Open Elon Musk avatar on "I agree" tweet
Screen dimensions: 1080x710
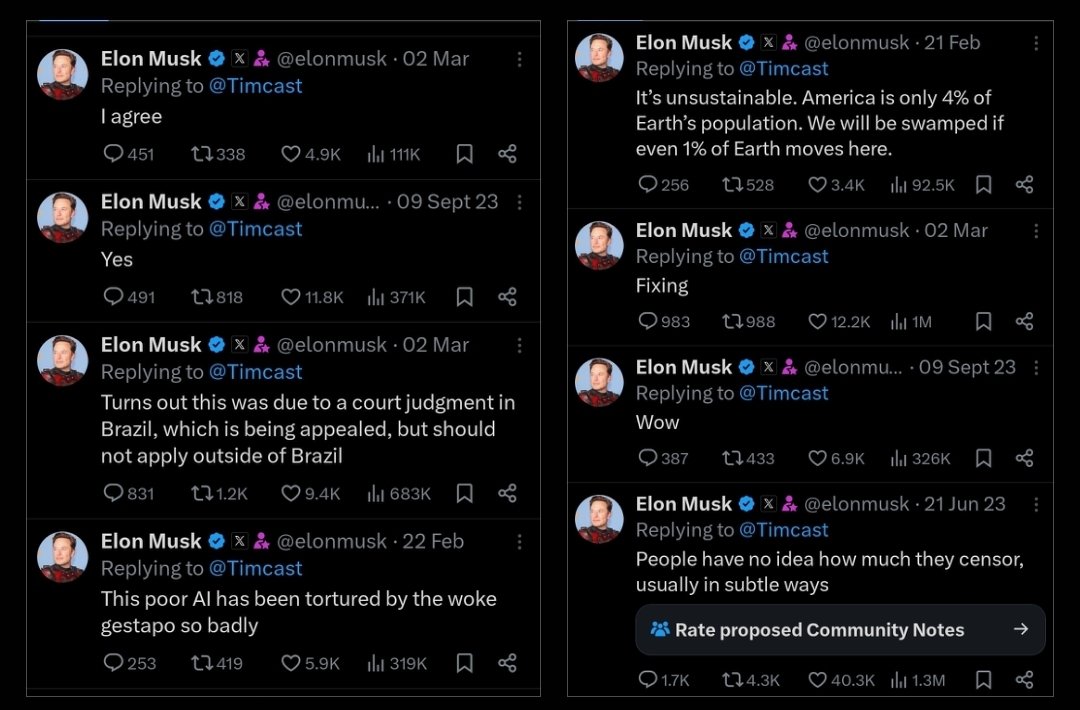(62, 74)
